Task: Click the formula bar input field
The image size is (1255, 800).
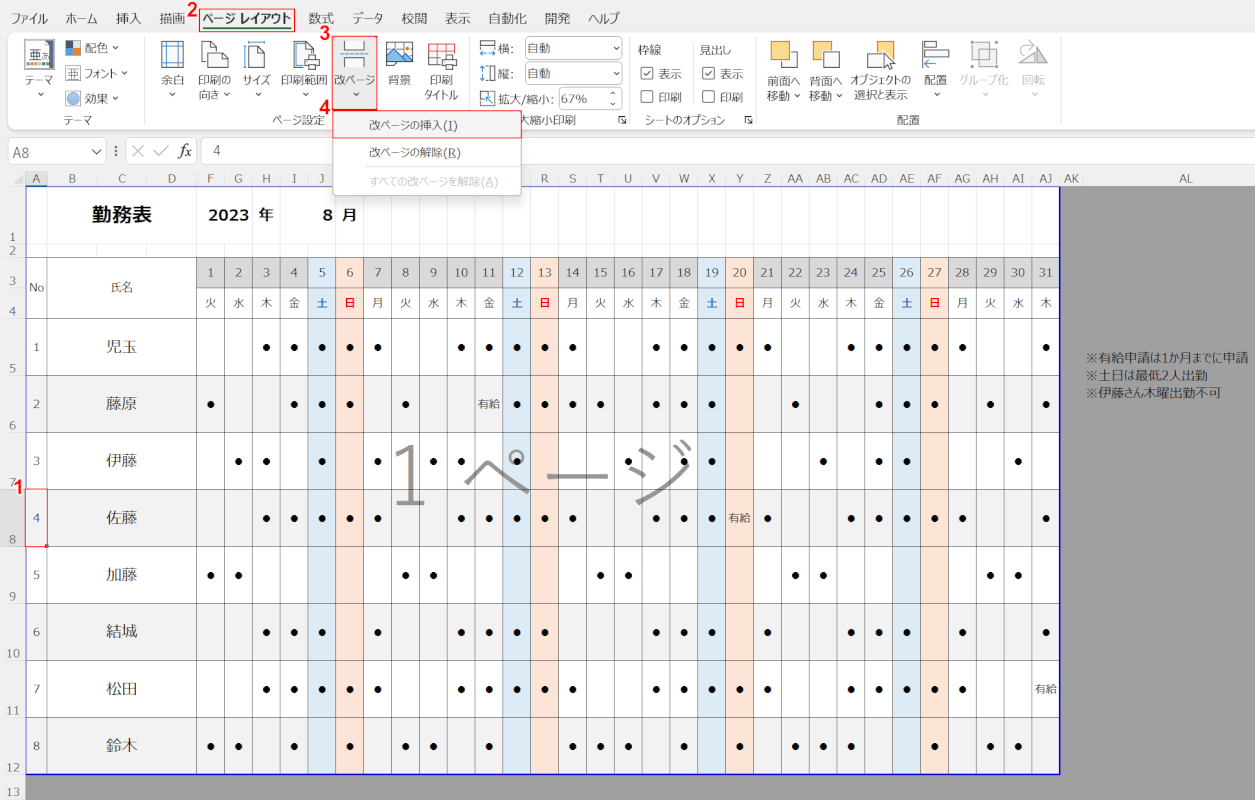Action: click(x=700, y=151)
